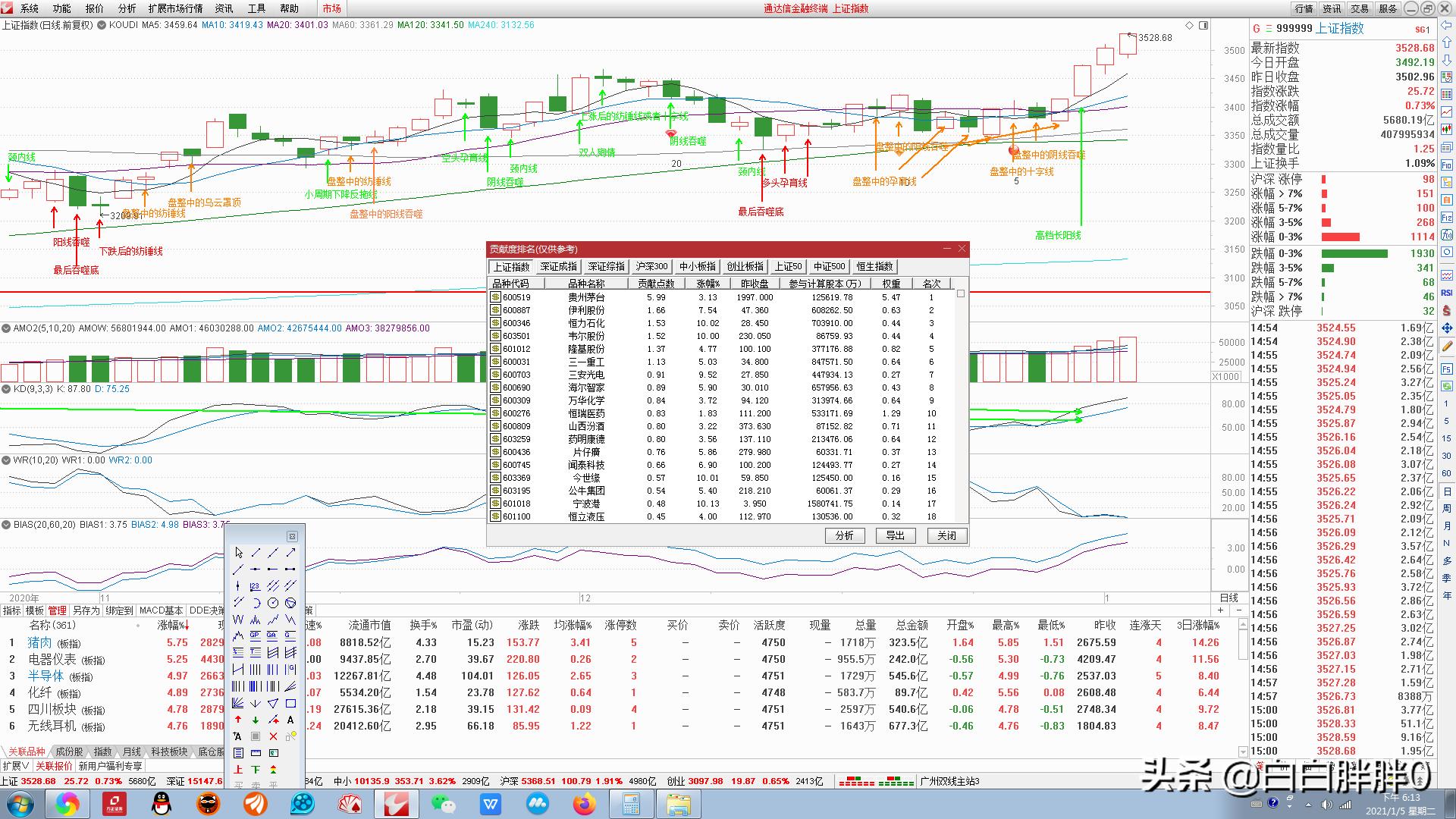
Task: Pick the arrow-line drawing tool
Action: point(290,552)
